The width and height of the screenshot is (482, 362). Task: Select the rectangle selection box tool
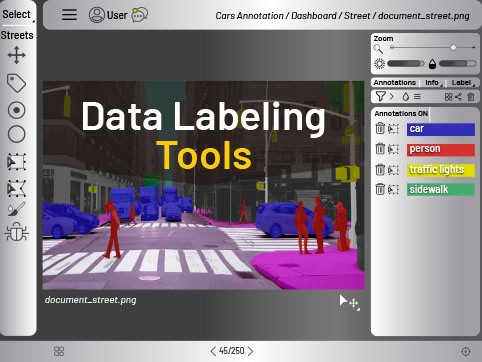coord(16,162)
